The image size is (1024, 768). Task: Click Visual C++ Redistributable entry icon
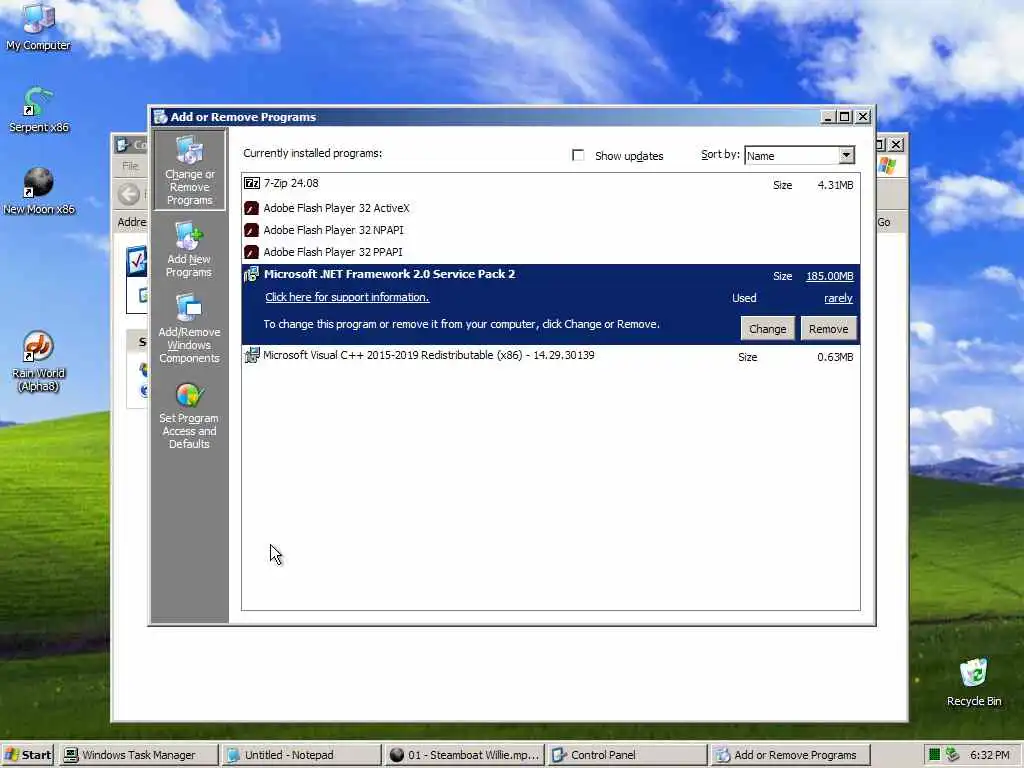click(x=251, y=355)
